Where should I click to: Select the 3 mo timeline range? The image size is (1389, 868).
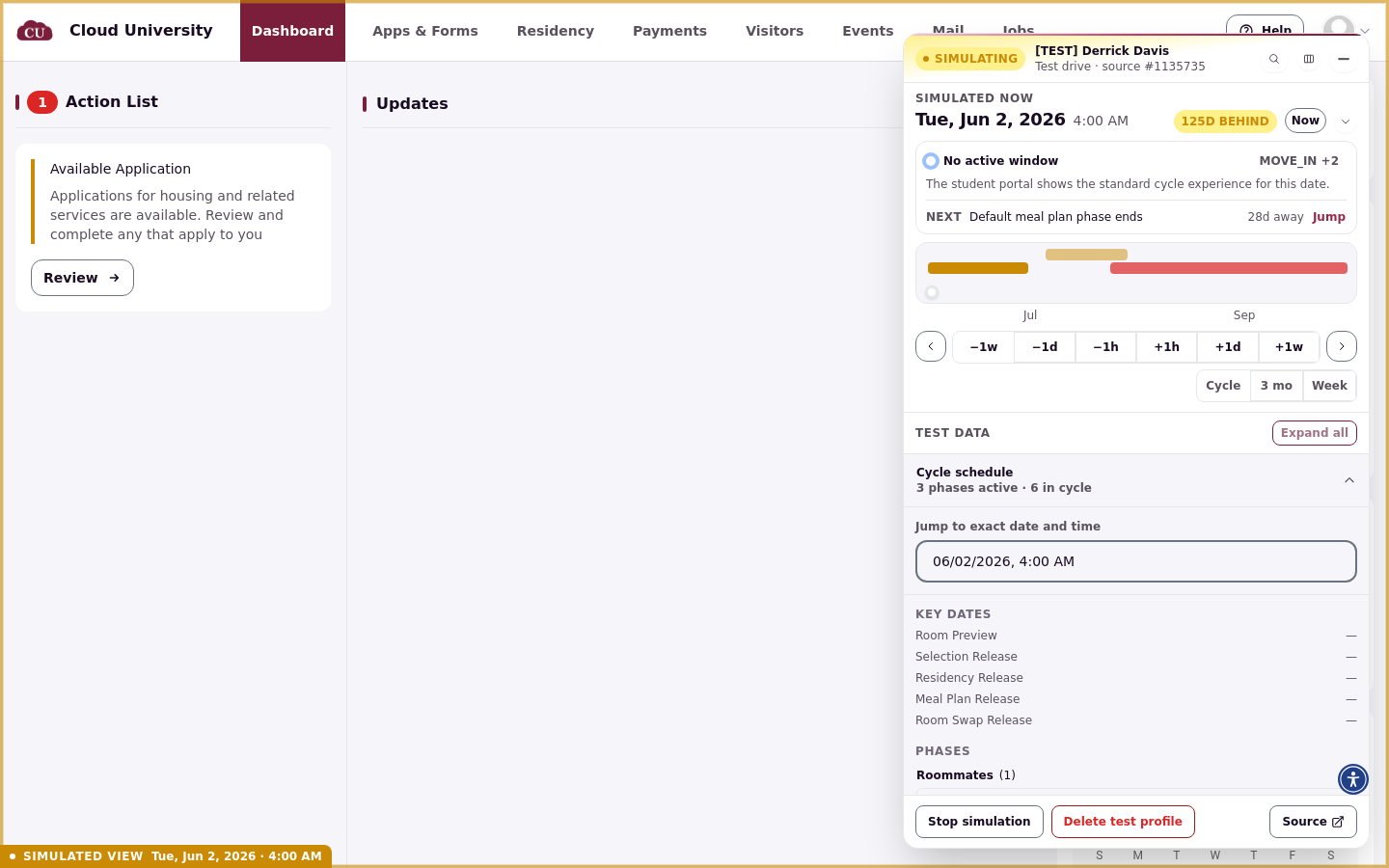1276,386
